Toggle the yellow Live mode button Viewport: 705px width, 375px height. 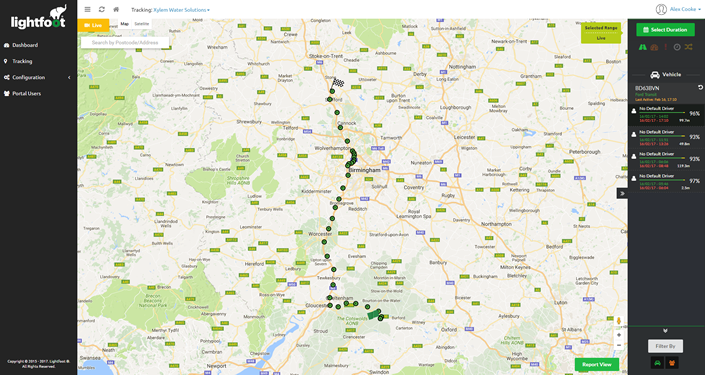click(x=93, y=25)
